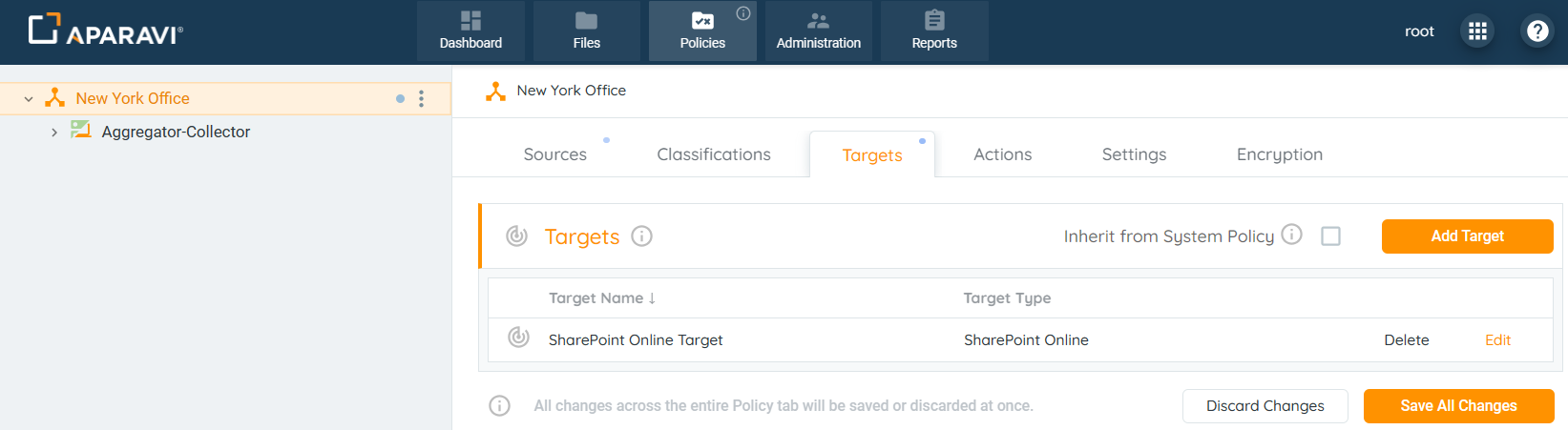1568x430 pixels.
Task: Collapse the New York Office tree node
Action: [29, 98]
